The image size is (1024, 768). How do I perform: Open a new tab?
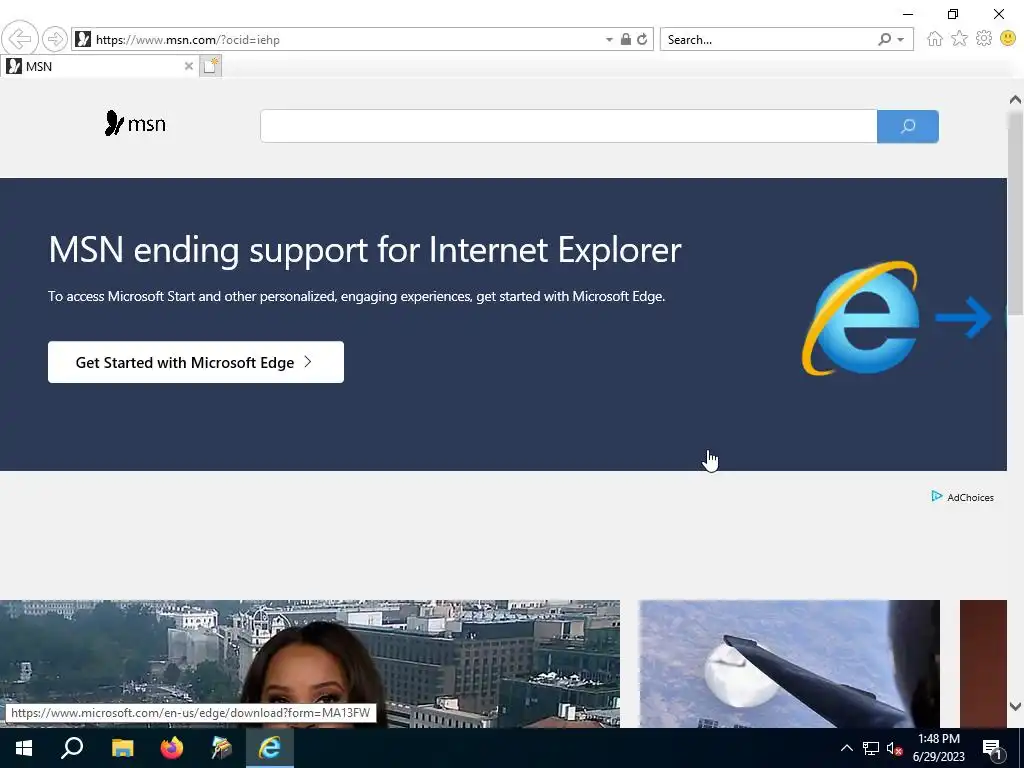(210, 66)
